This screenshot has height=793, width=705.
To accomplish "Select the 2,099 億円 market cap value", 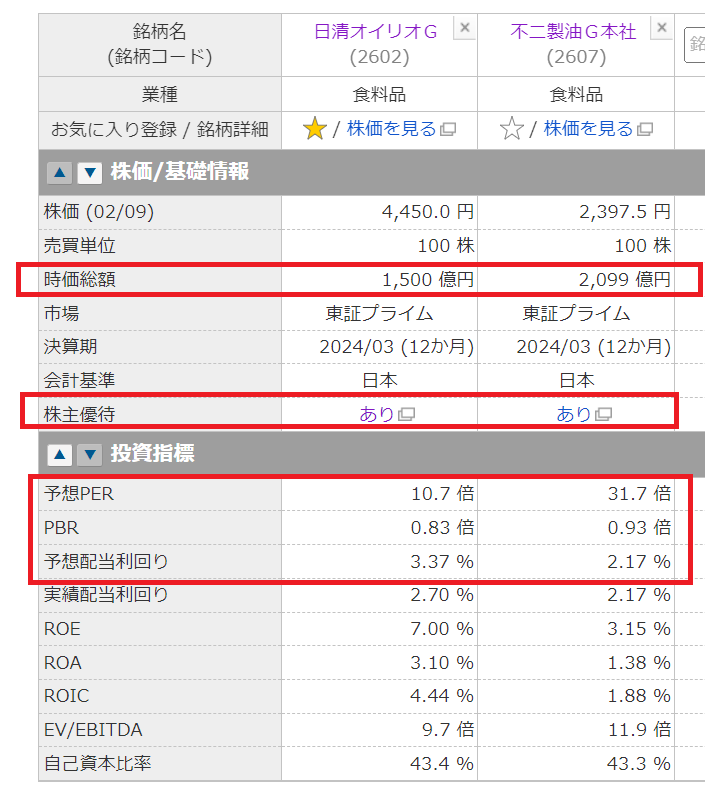I will tap(625, 279).
